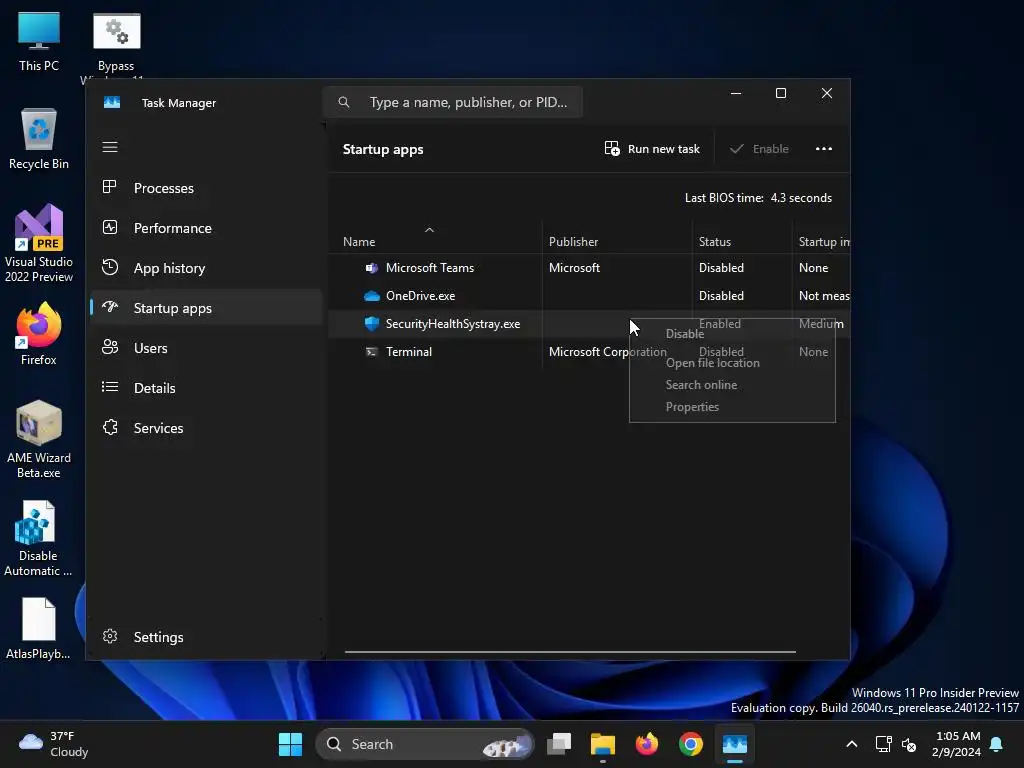The image size is (1024, 768).
Task: Open the weather widget showing 37°F
Action: click(x=54, y=744)
